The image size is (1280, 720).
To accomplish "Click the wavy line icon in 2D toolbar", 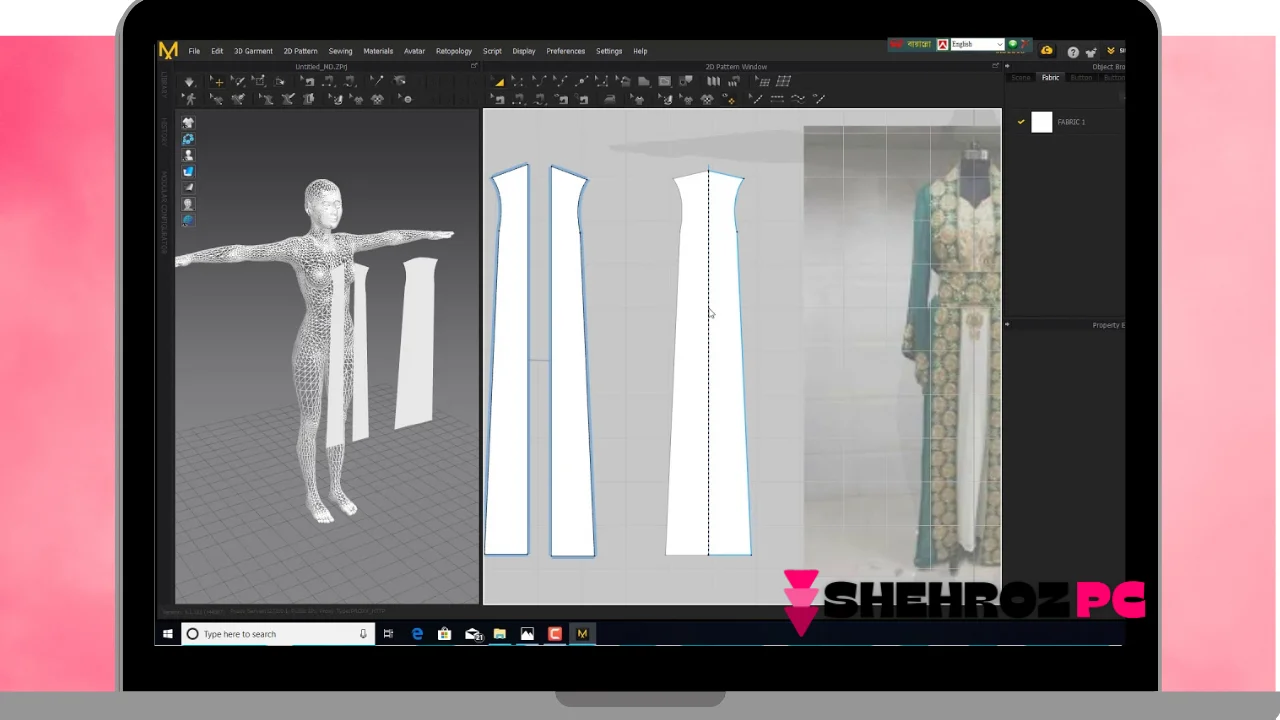I will click(x=797, y=99).
